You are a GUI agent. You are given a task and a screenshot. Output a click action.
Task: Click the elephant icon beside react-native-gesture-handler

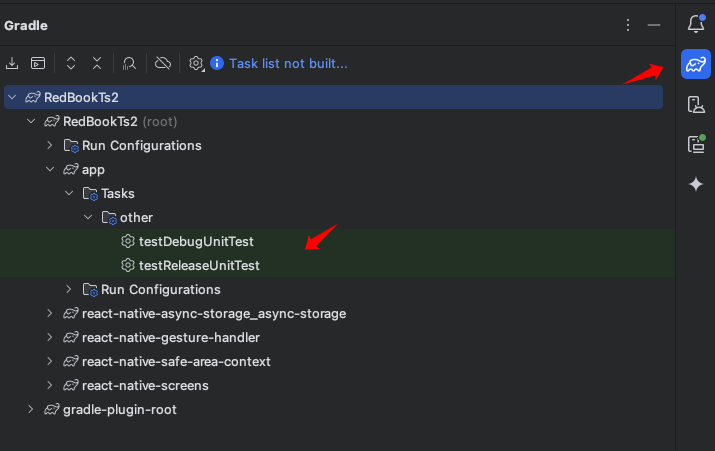pyautogui.click(x=71, y=337)
